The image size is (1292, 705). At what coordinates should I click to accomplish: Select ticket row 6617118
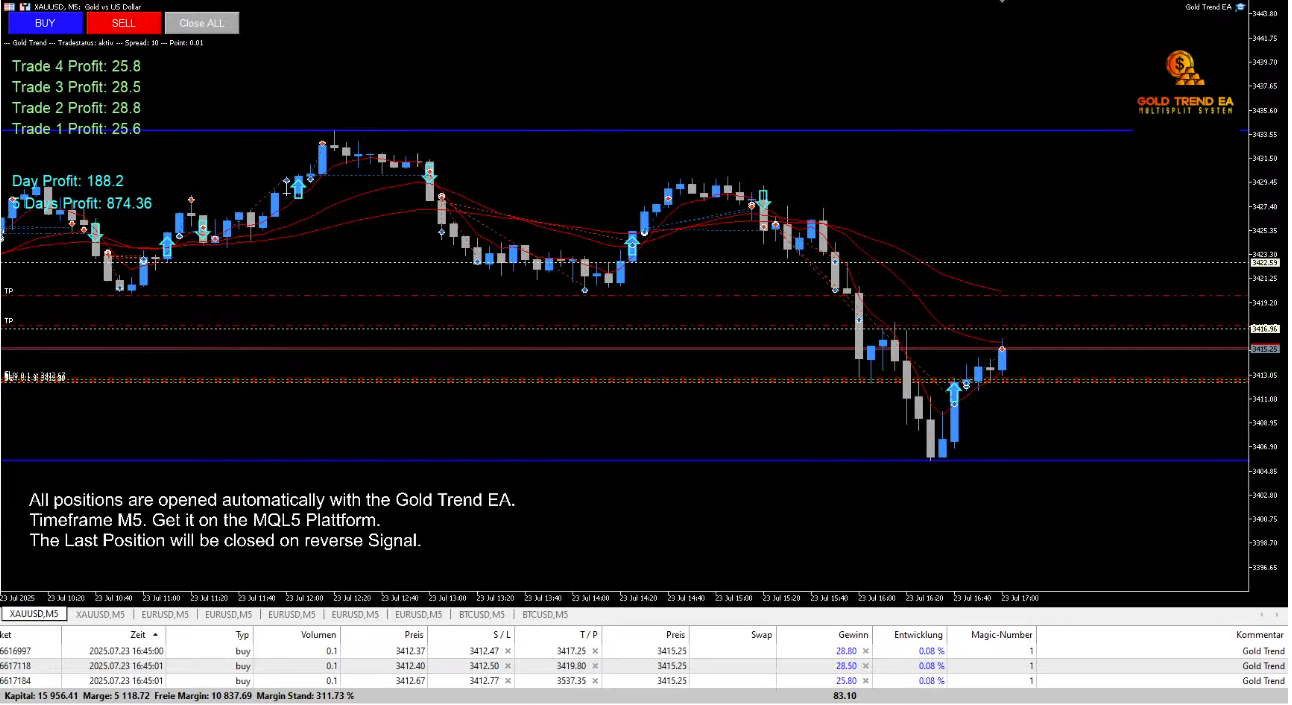click(x=645, y=666)
